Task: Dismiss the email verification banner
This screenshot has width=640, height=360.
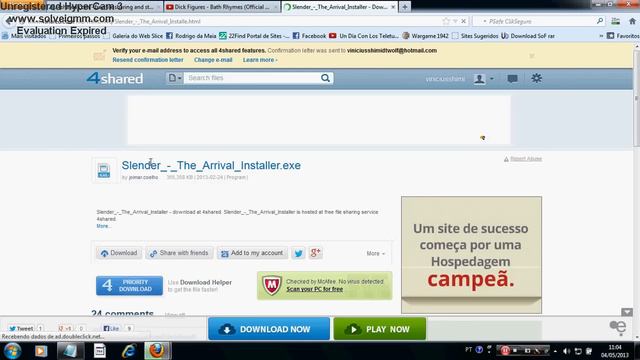Action: [x=531, y=56]
